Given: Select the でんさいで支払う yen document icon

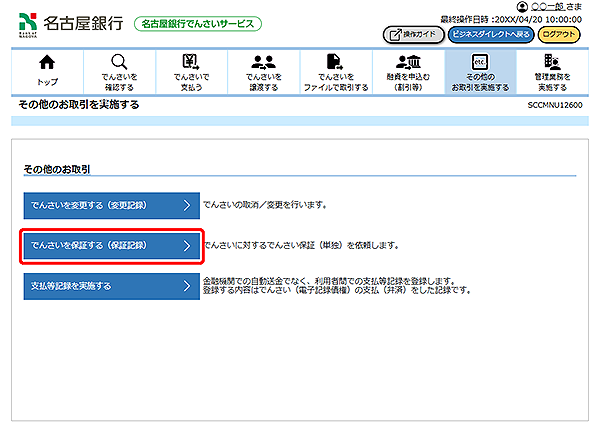Looking at the screenshot, I should pyautogui.click(x=191, y=62).
